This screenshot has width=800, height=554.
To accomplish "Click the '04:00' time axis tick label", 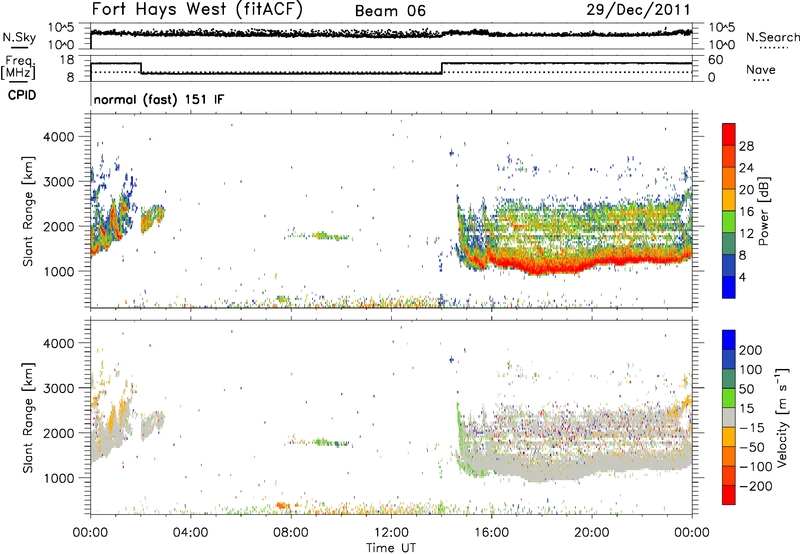I will (x=191, y=533).
